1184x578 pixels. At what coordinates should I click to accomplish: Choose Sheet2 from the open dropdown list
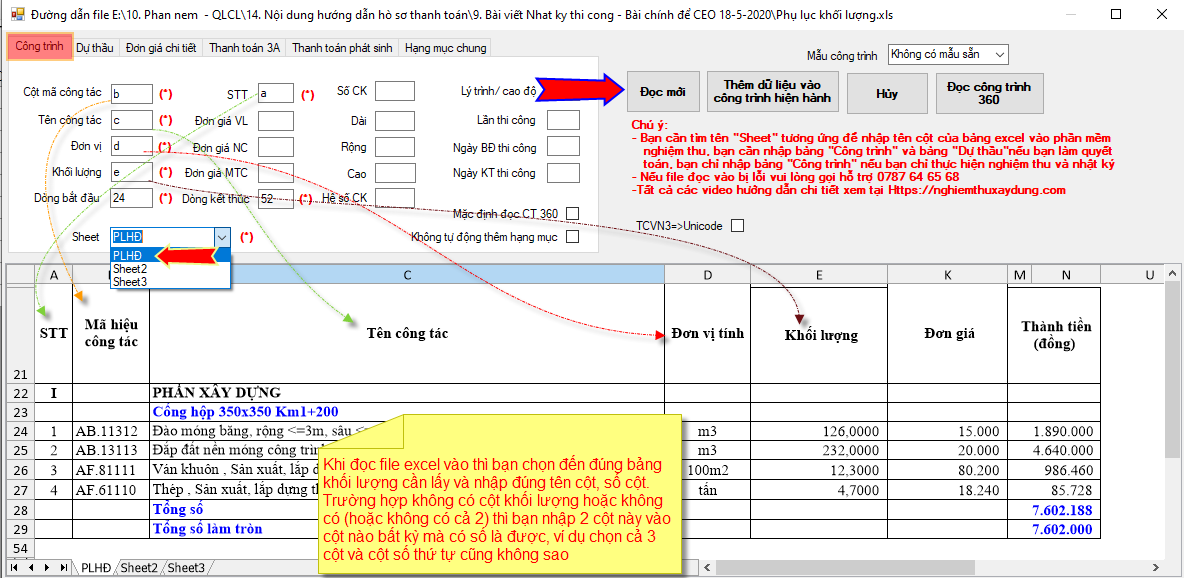[x=130, y=269]
